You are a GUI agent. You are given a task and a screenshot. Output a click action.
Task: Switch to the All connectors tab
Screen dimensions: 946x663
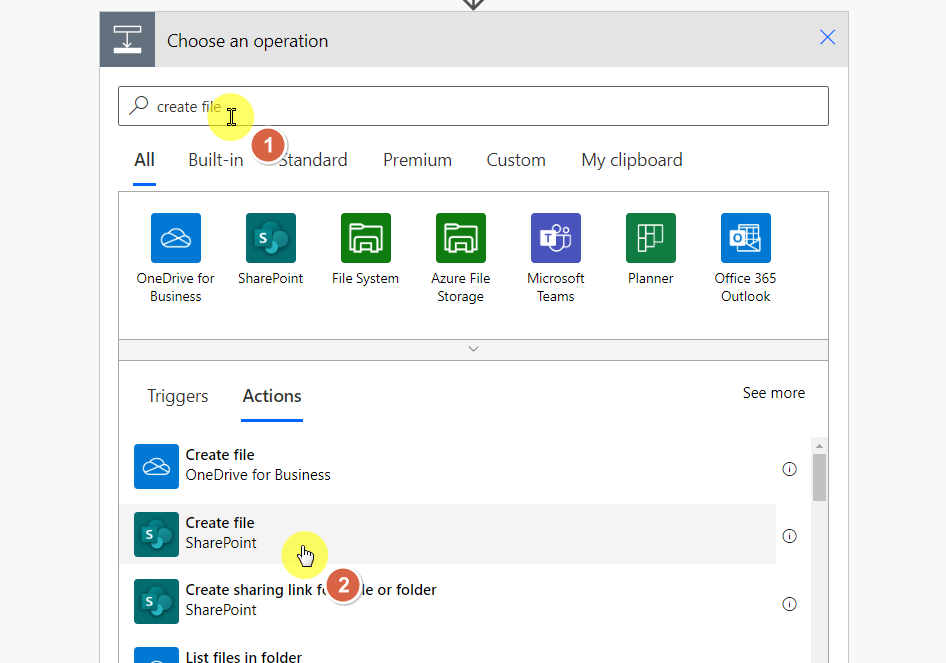coord(144,160)
